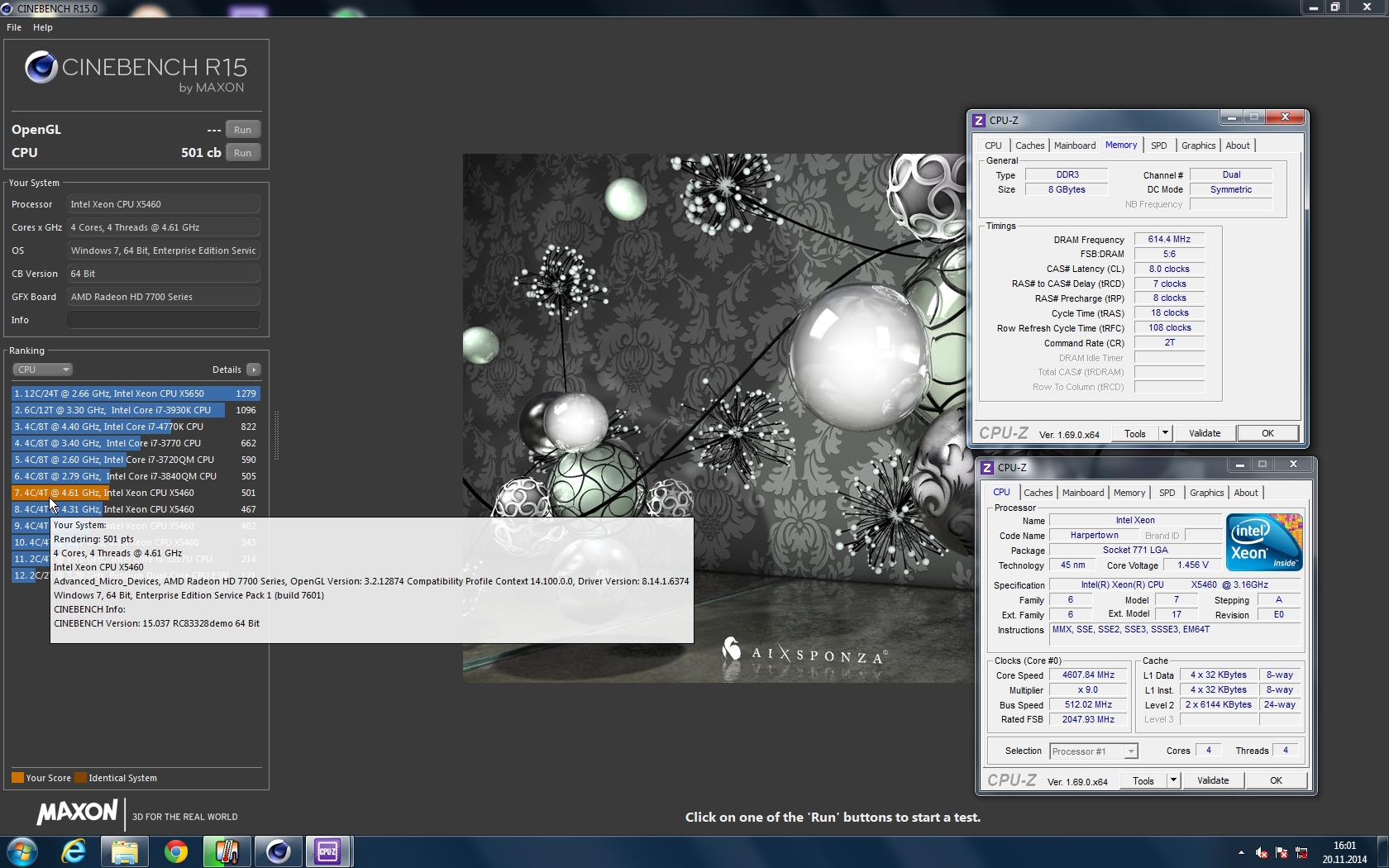The height and width of the screenshot is (868, 1389).
Task: Click the CPU-Z icon in lower window title
Action: click(987, 468)
